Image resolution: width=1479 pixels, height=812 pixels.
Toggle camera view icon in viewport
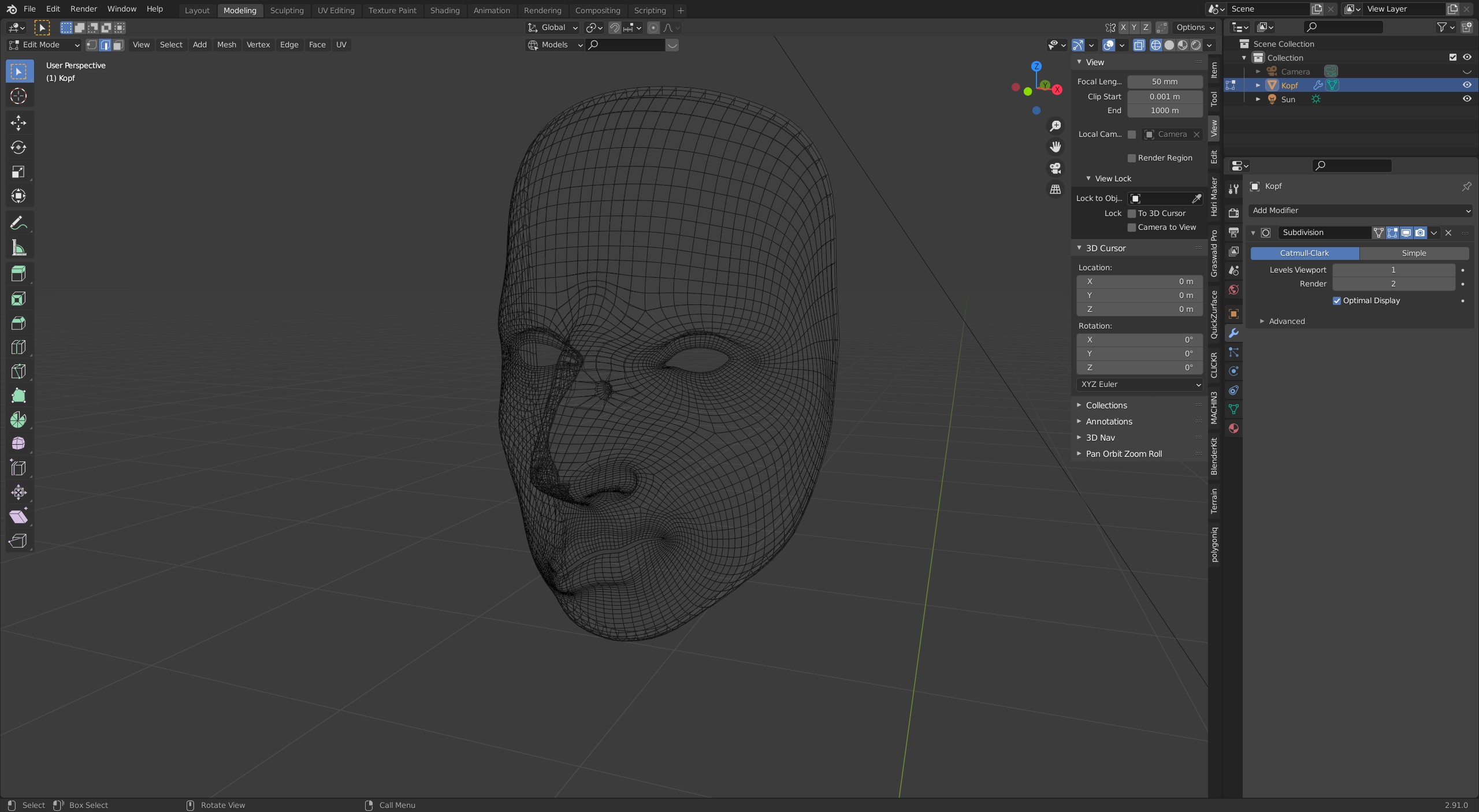pos(1056,168)
